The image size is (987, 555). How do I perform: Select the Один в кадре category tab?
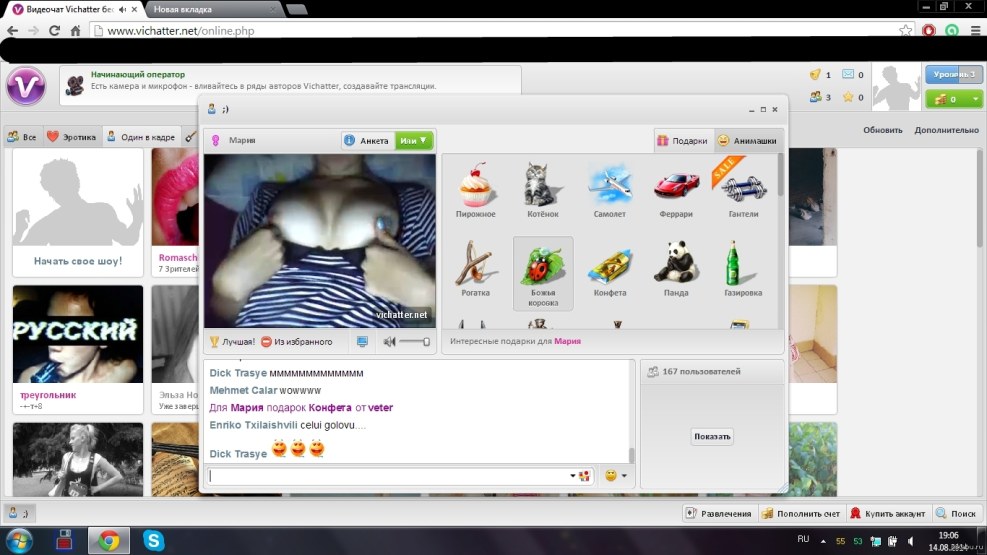[x=141, y=137]
